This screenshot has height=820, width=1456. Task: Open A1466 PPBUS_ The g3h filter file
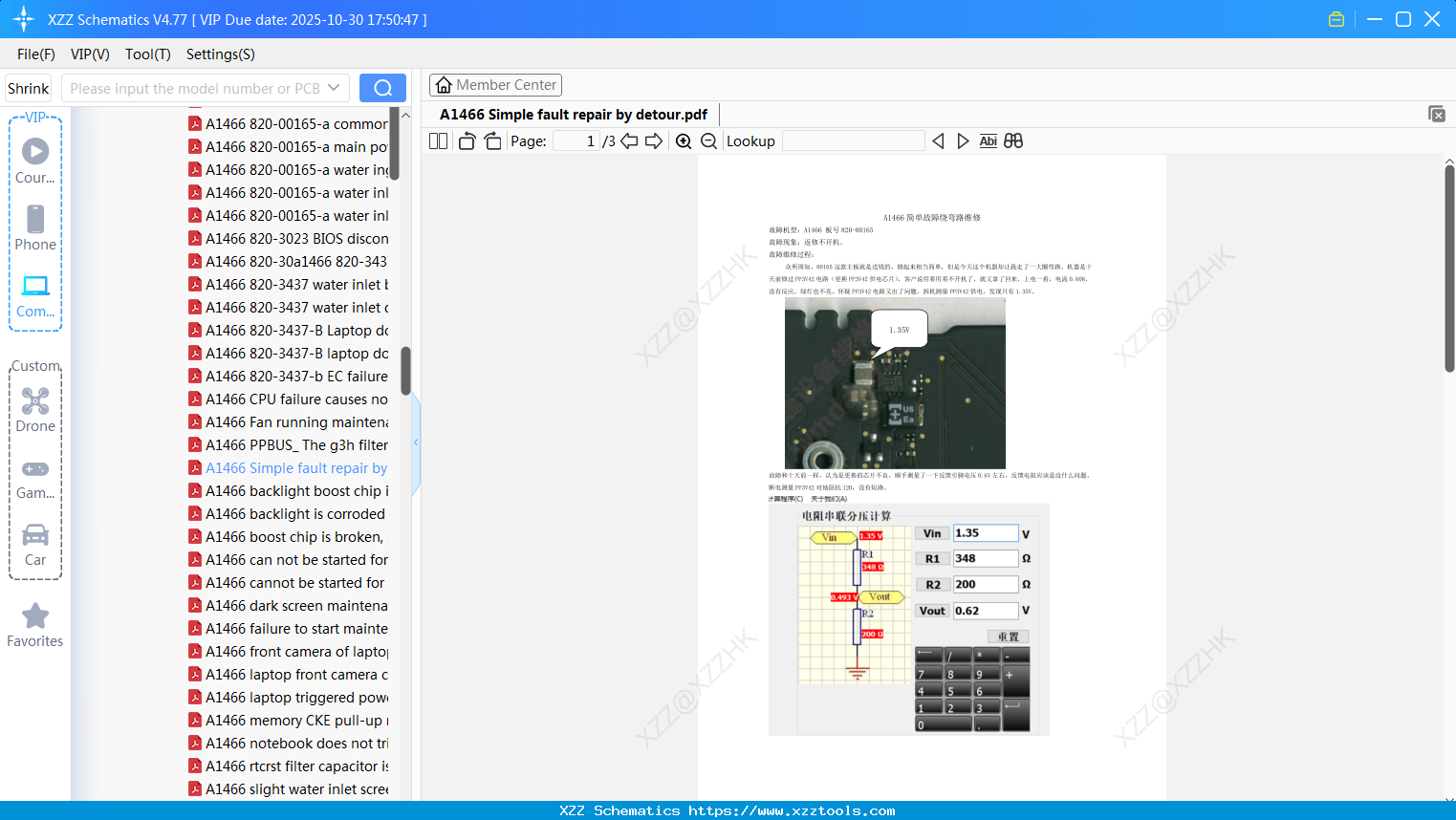(x=288, y=445)
